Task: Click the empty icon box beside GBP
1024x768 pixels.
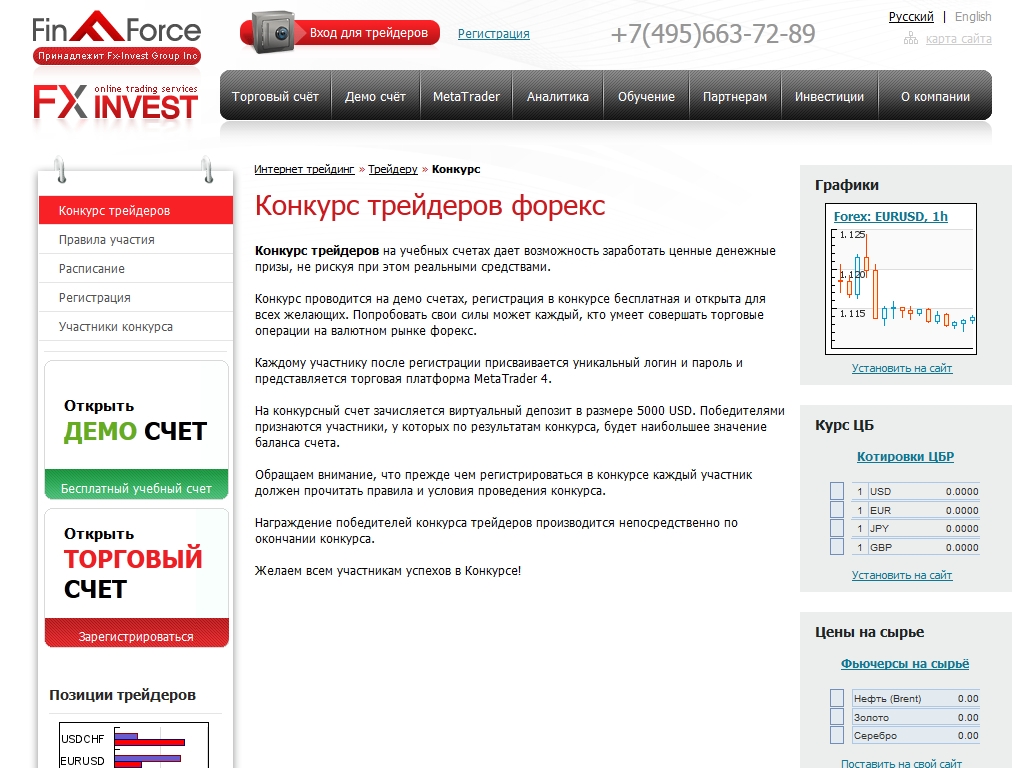Action: click(837, 547)
